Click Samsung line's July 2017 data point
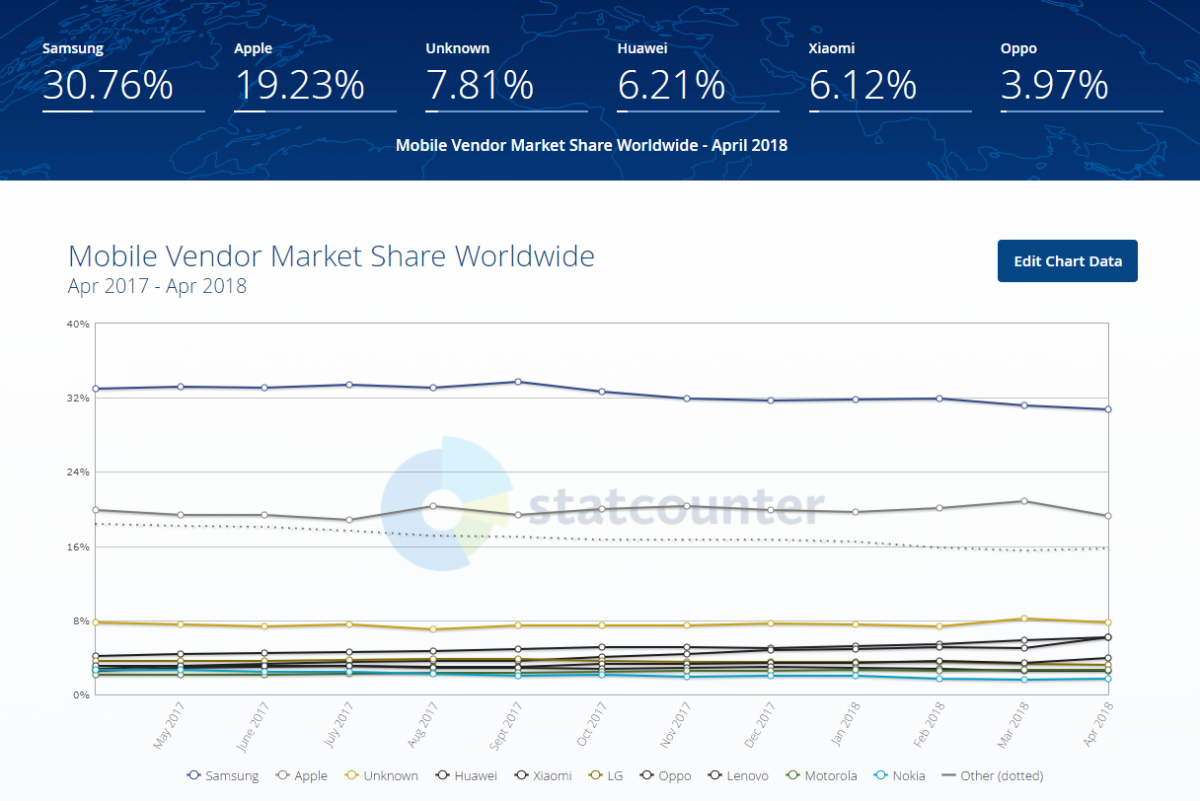The image size is (1200, 801). (x=349, y=385)
